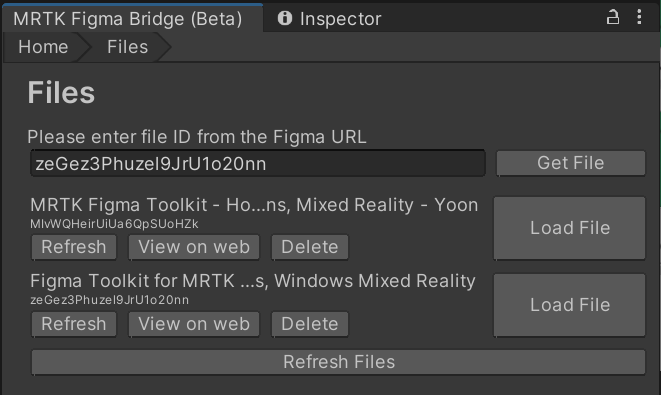Open the three-dot panel options menu
Screen dimensions: 661x395
(x=639, y=17)
